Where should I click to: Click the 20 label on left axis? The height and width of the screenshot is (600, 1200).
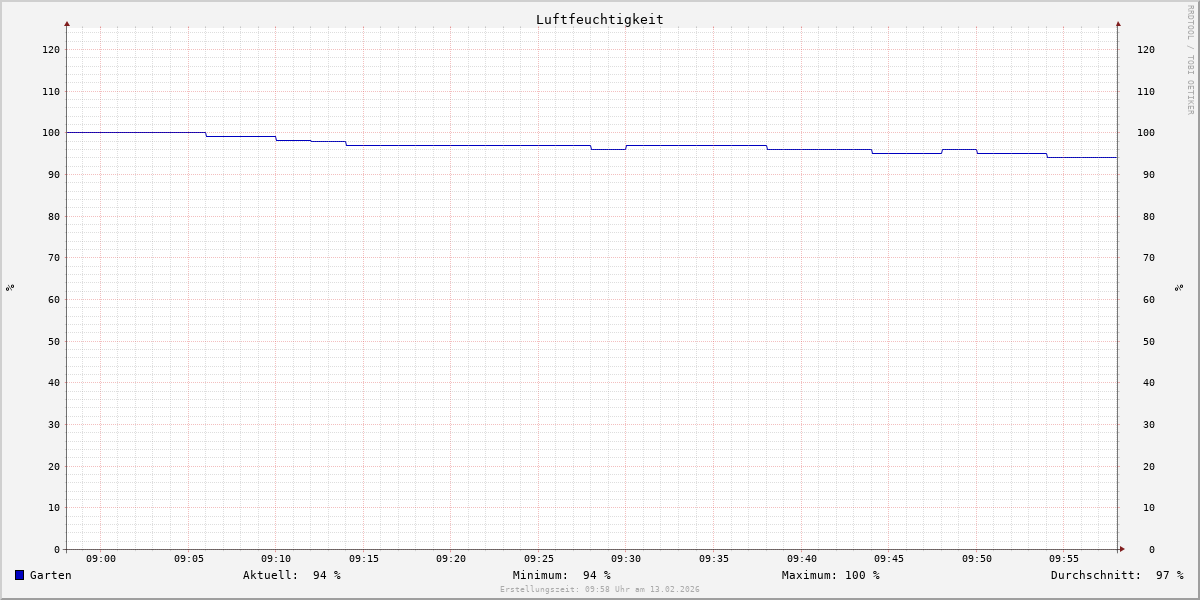54,466
